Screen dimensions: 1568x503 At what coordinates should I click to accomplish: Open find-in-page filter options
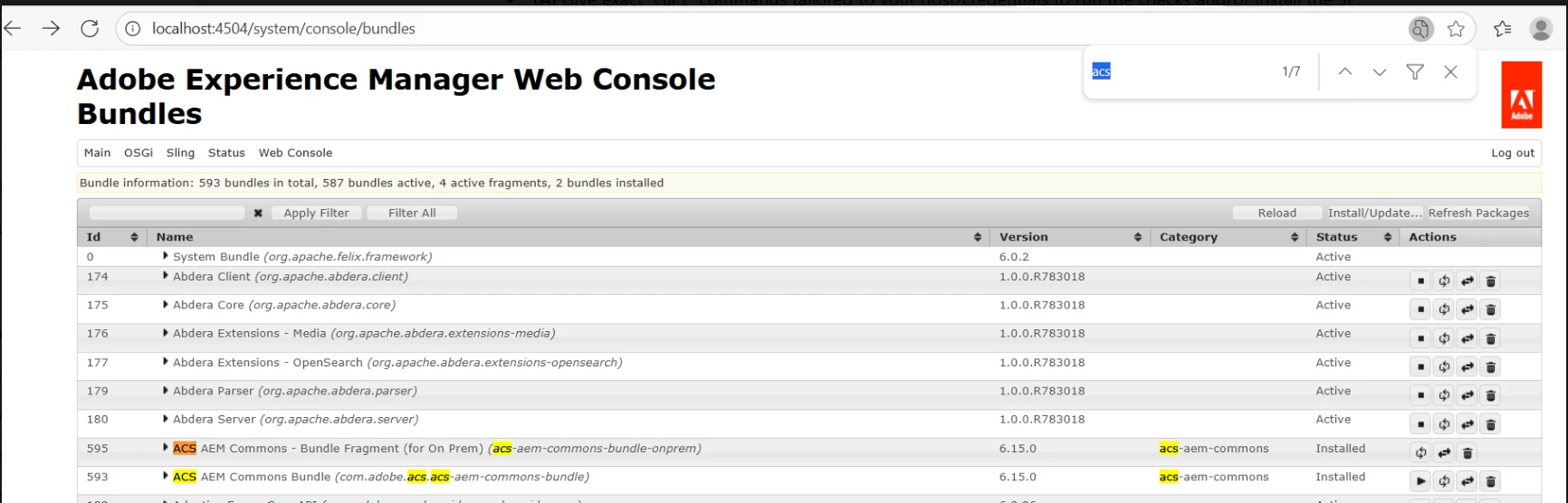tap(1415, 71)
